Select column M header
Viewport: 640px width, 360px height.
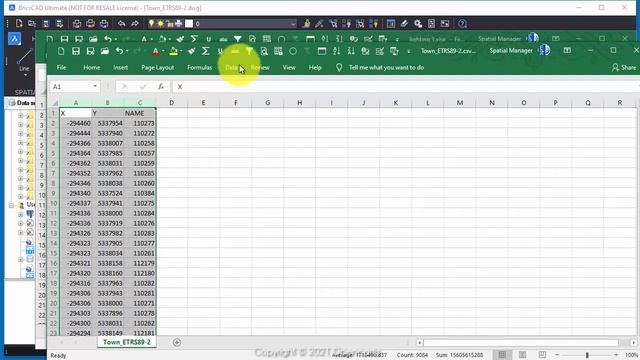[460, 103]
